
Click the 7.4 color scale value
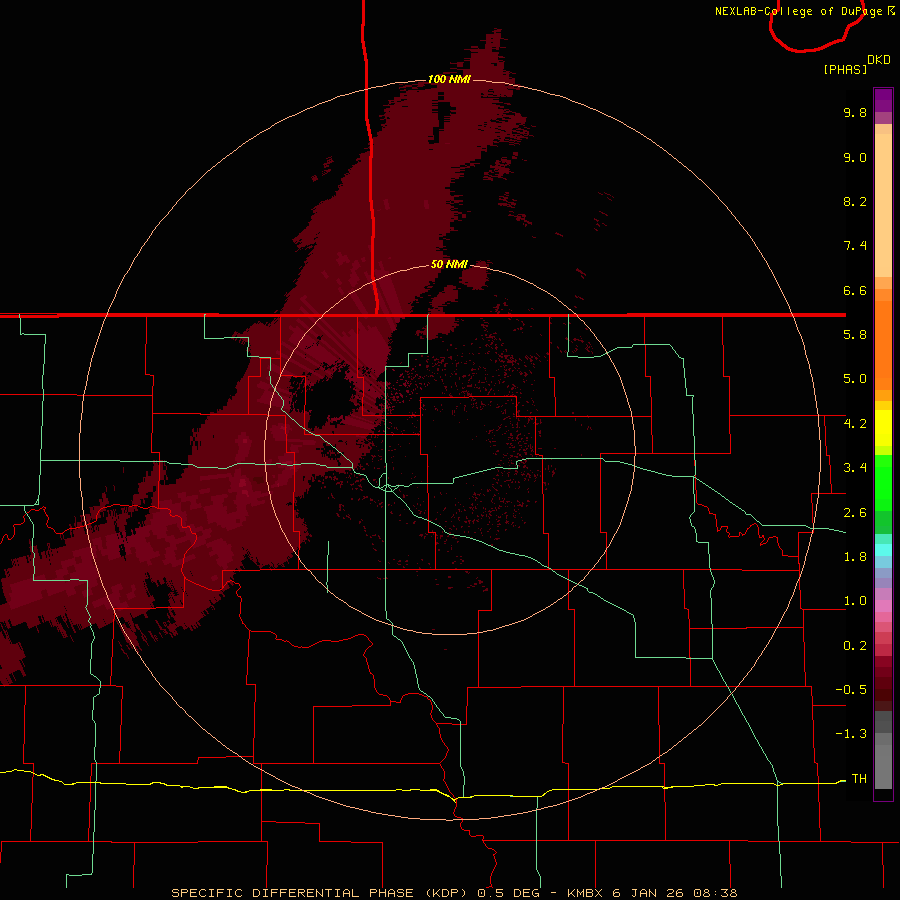coord(855,246)
